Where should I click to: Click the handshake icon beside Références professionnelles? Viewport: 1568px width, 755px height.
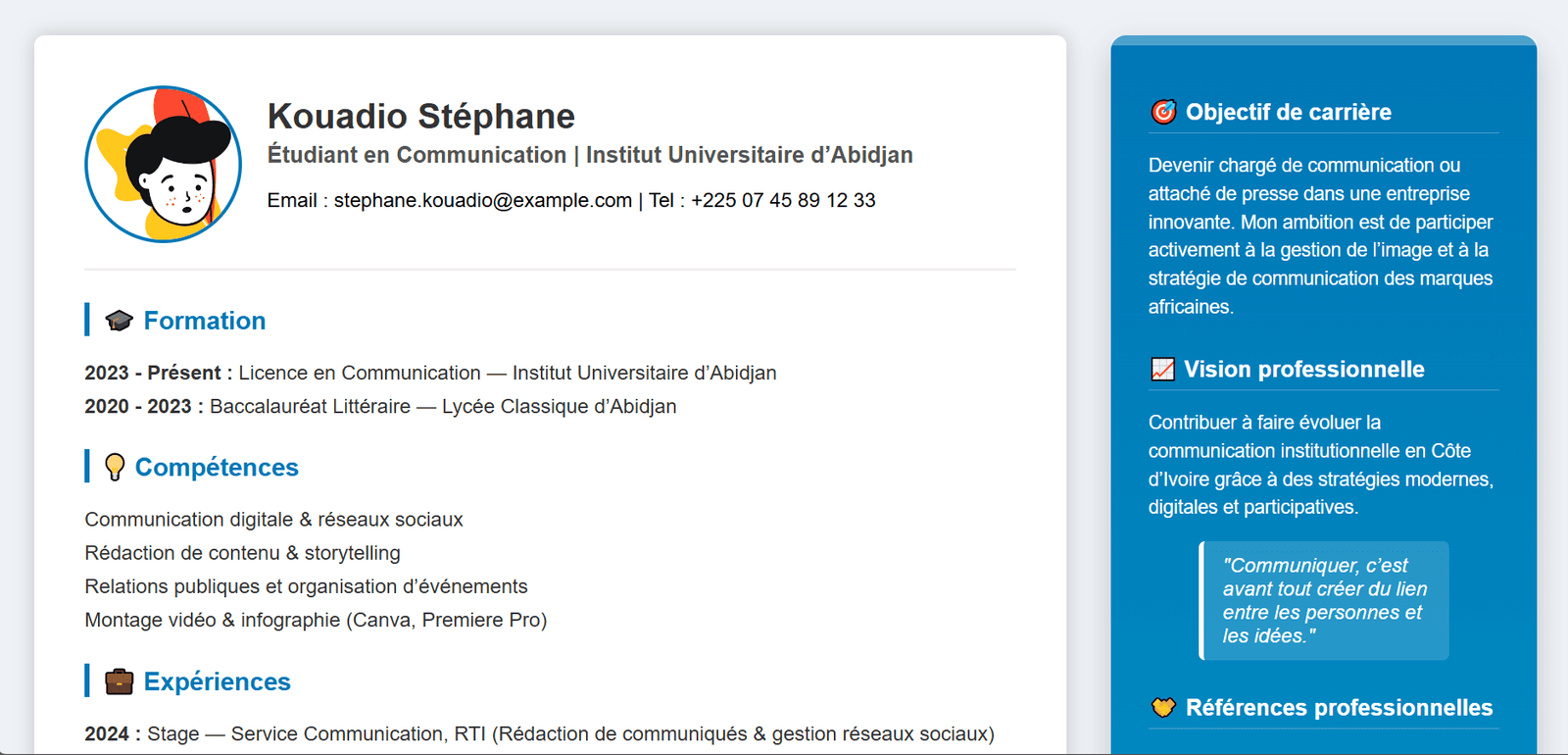(x=1163, y=708)
